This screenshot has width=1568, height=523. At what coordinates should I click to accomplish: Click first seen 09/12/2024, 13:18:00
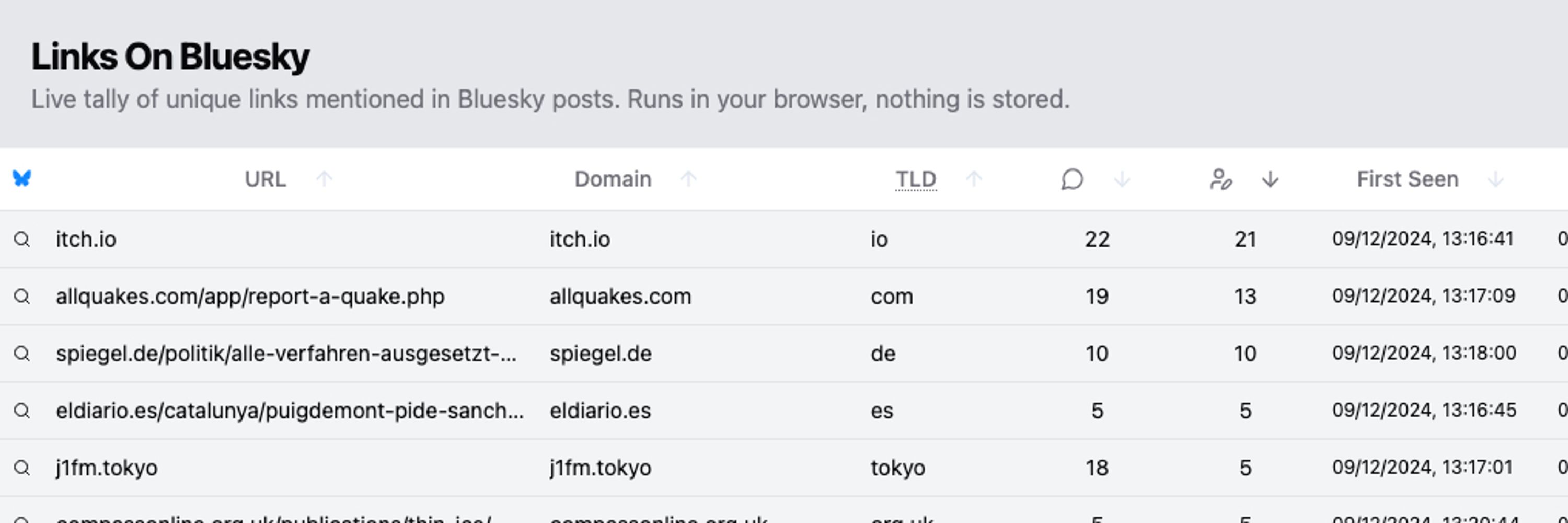click(1424, 353)
